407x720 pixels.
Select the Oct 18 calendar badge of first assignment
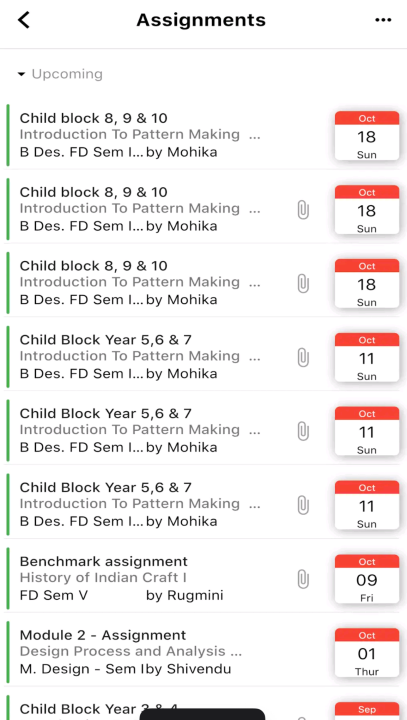click(x=367, y=136)
